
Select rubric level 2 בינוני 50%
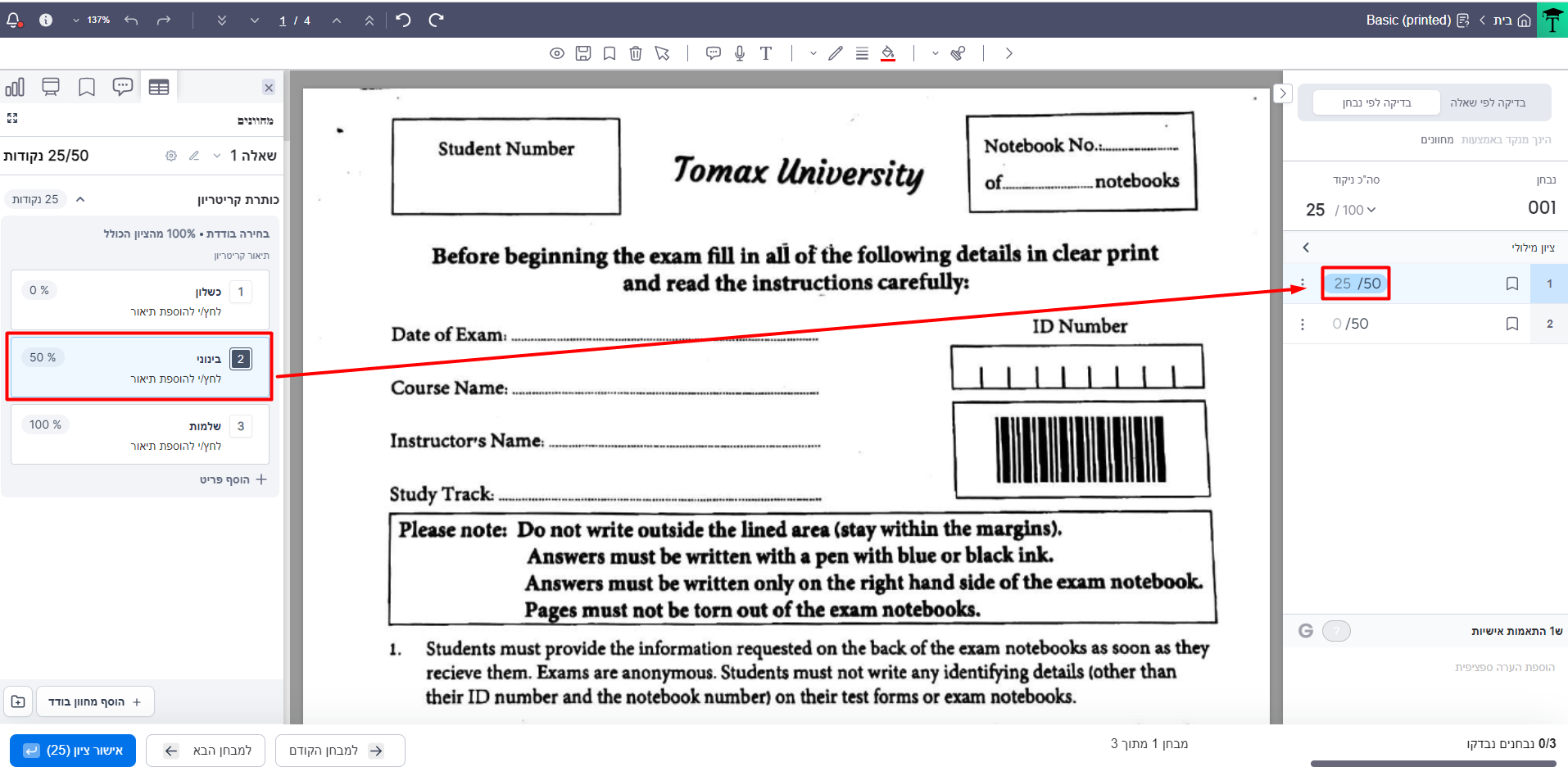point(140,367)
